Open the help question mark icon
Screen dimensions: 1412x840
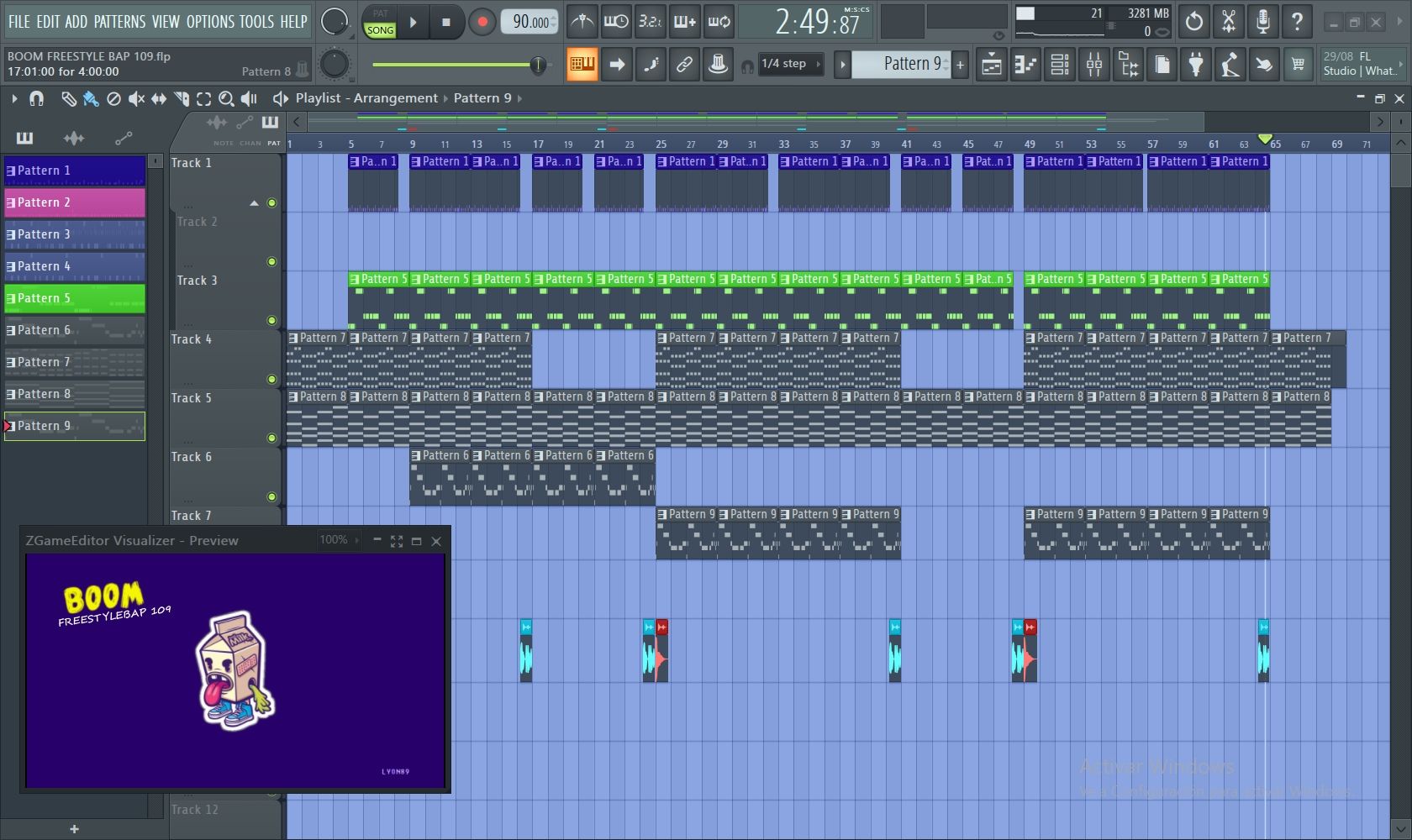pyautogui.click(x=1297, y=22)
